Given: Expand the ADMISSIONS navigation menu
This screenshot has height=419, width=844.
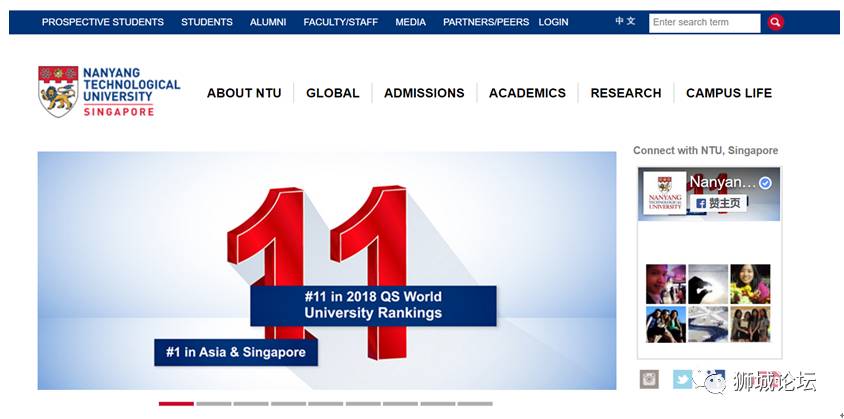Looking at the screenshot, I should click(424, 93).
